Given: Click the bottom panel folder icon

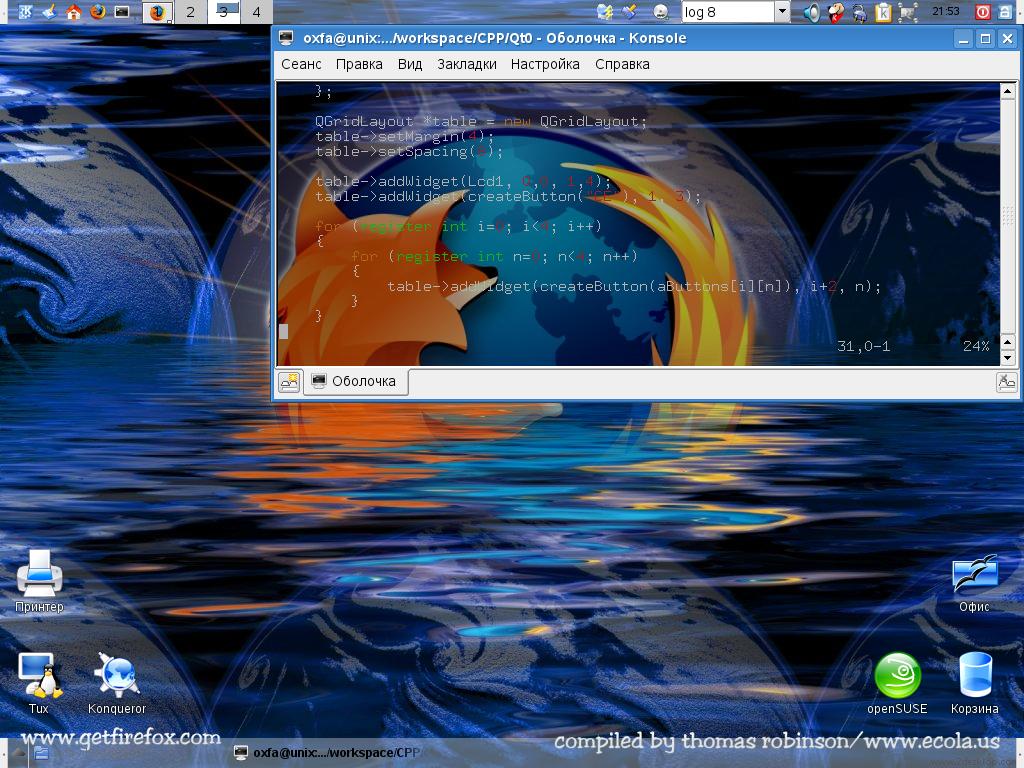Looking at the screenshot, I should [42, 753].
